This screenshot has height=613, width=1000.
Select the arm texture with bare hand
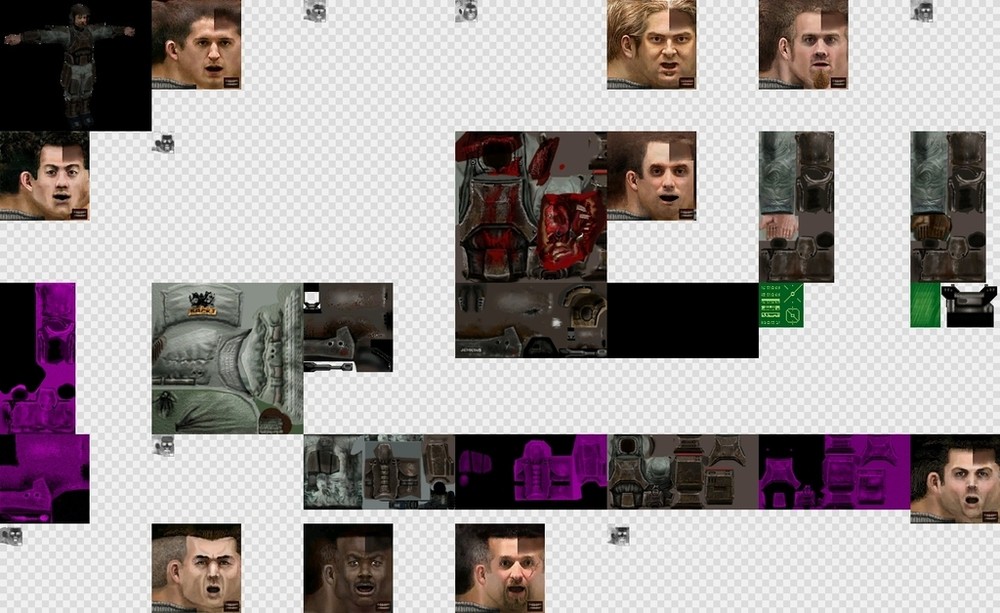pos(796,206)
